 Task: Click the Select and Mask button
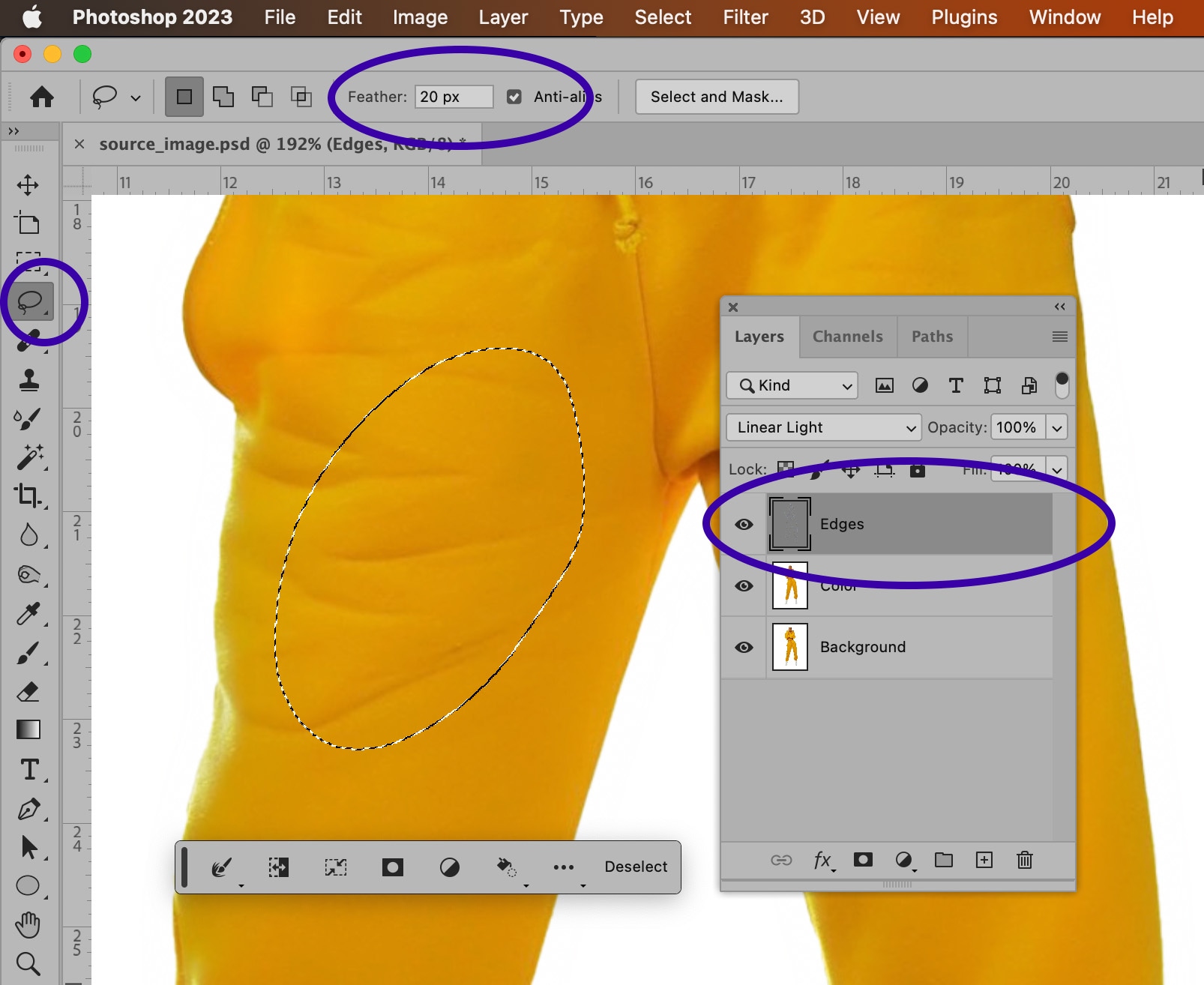[716, 97]
